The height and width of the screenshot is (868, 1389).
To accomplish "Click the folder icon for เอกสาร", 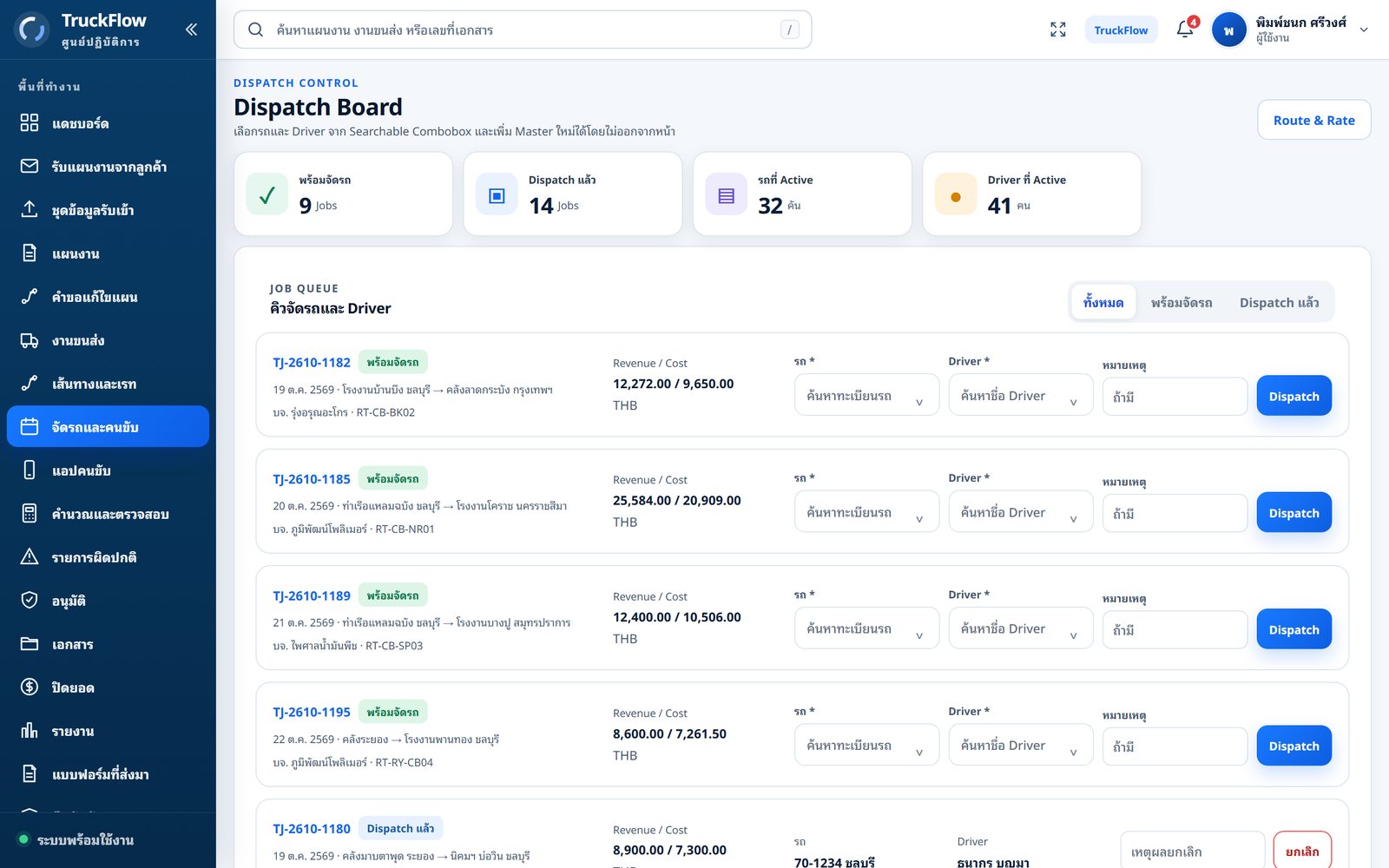I will click(30, 644).
